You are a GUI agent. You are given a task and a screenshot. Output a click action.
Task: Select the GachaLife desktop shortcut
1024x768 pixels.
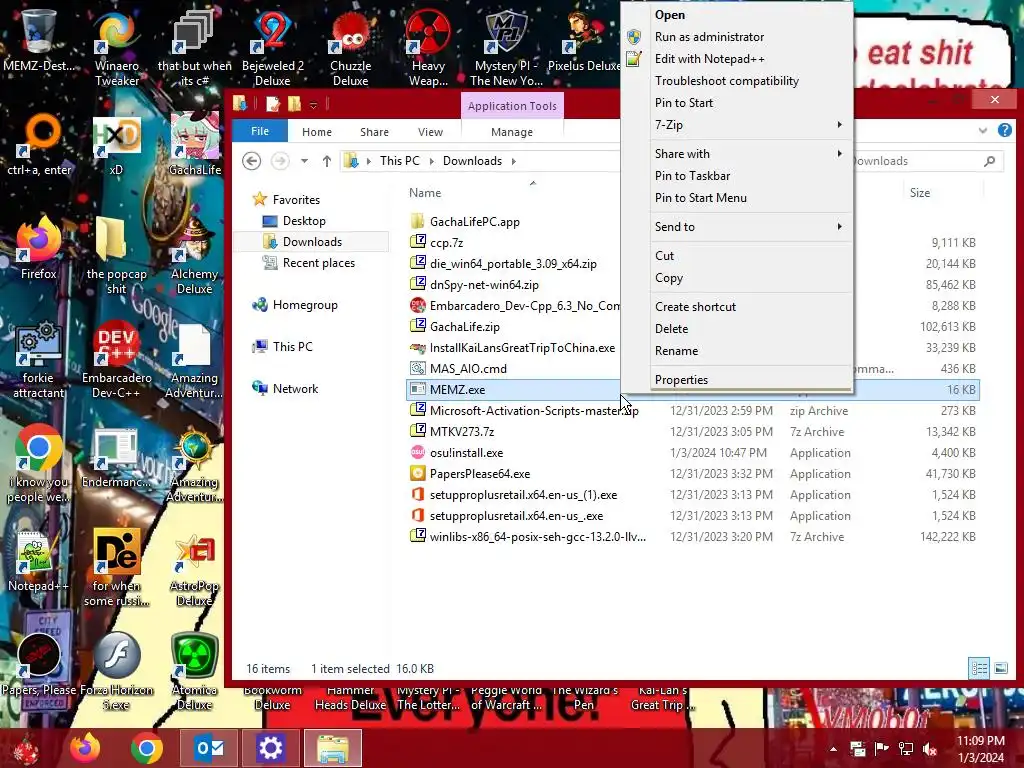pyautogui.click(x=195, y=144)
